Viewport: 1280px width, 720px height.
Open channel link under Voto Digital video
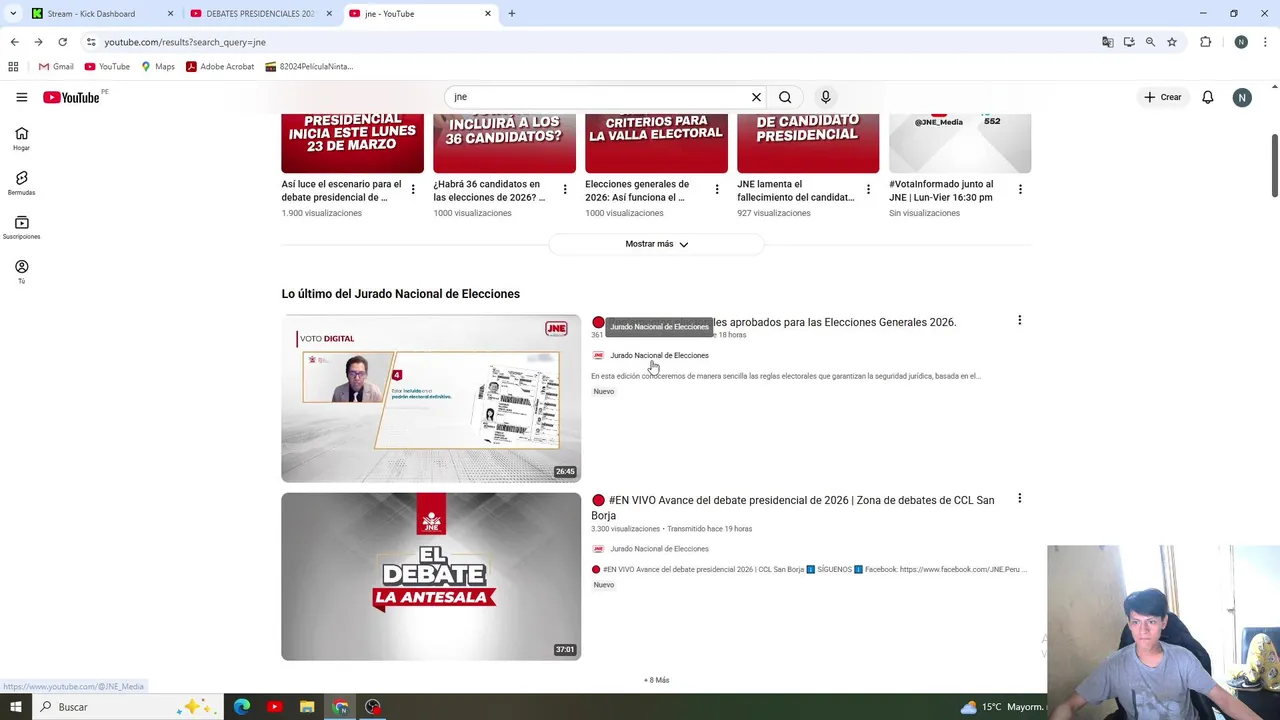(x=659, y=355)
